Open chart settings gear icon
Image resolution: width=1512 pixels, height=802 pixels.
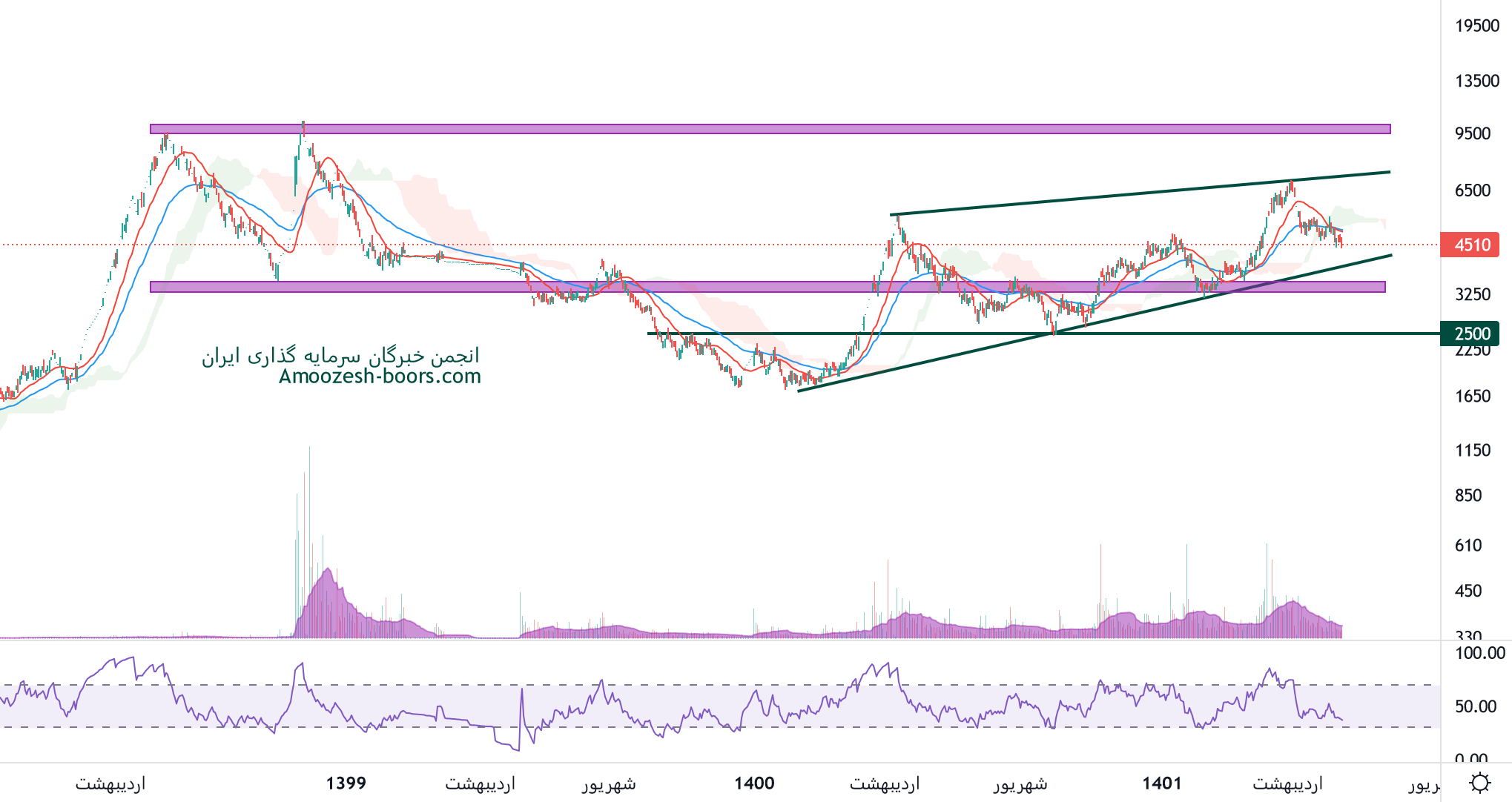tap(1480, 783)
